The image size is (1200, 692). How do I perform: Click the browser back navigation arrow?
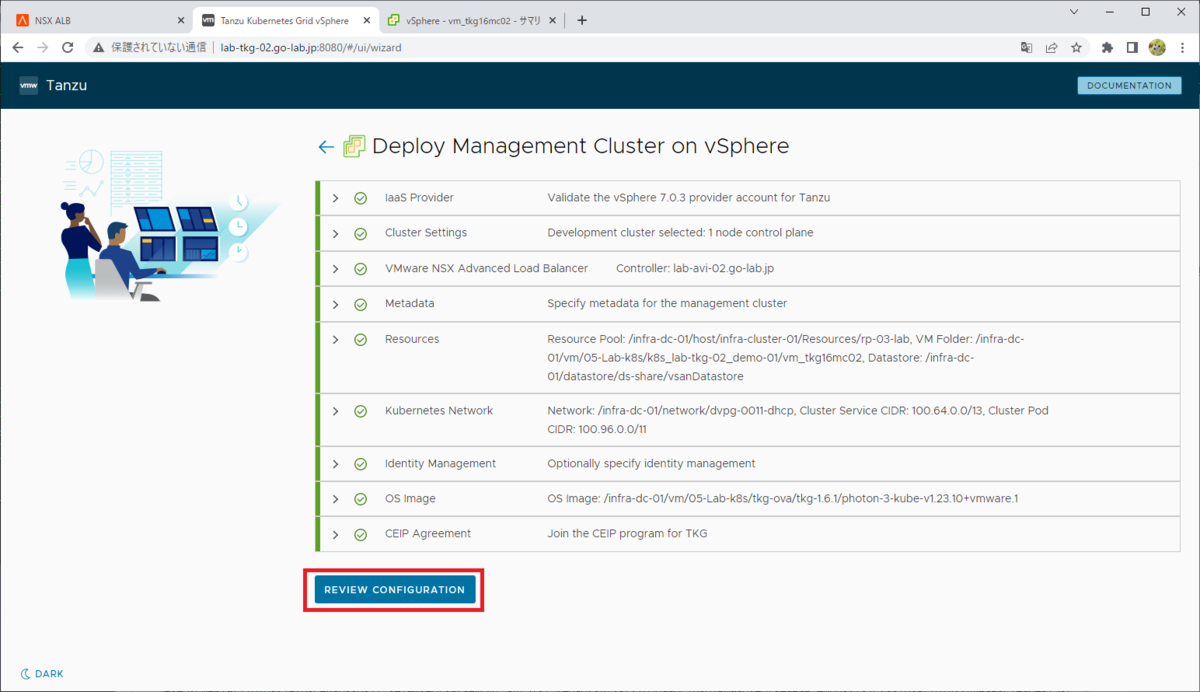[x=18, y=47]
